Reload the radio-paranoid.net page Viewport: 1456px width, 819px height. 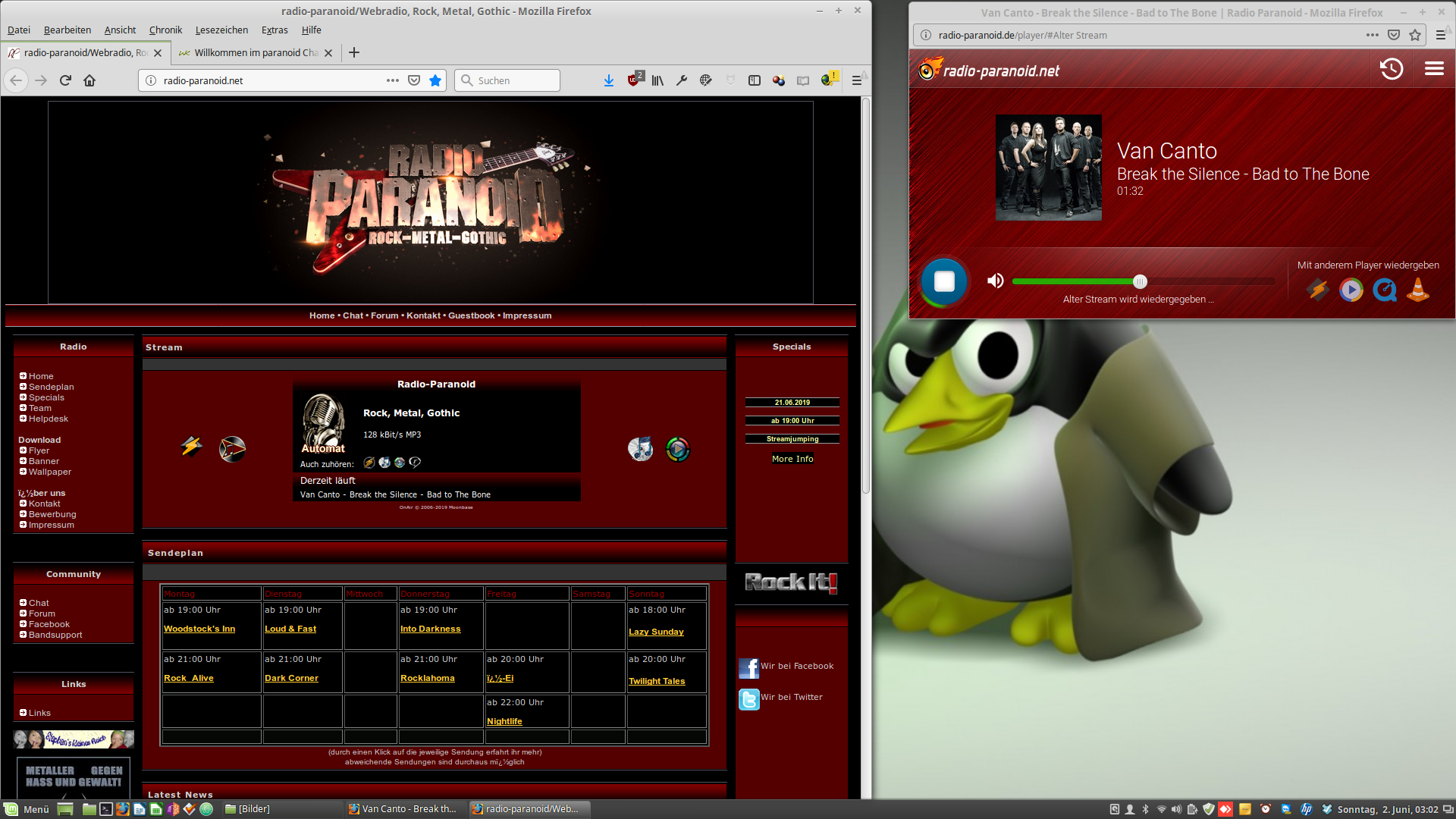(x=65, y=80)
